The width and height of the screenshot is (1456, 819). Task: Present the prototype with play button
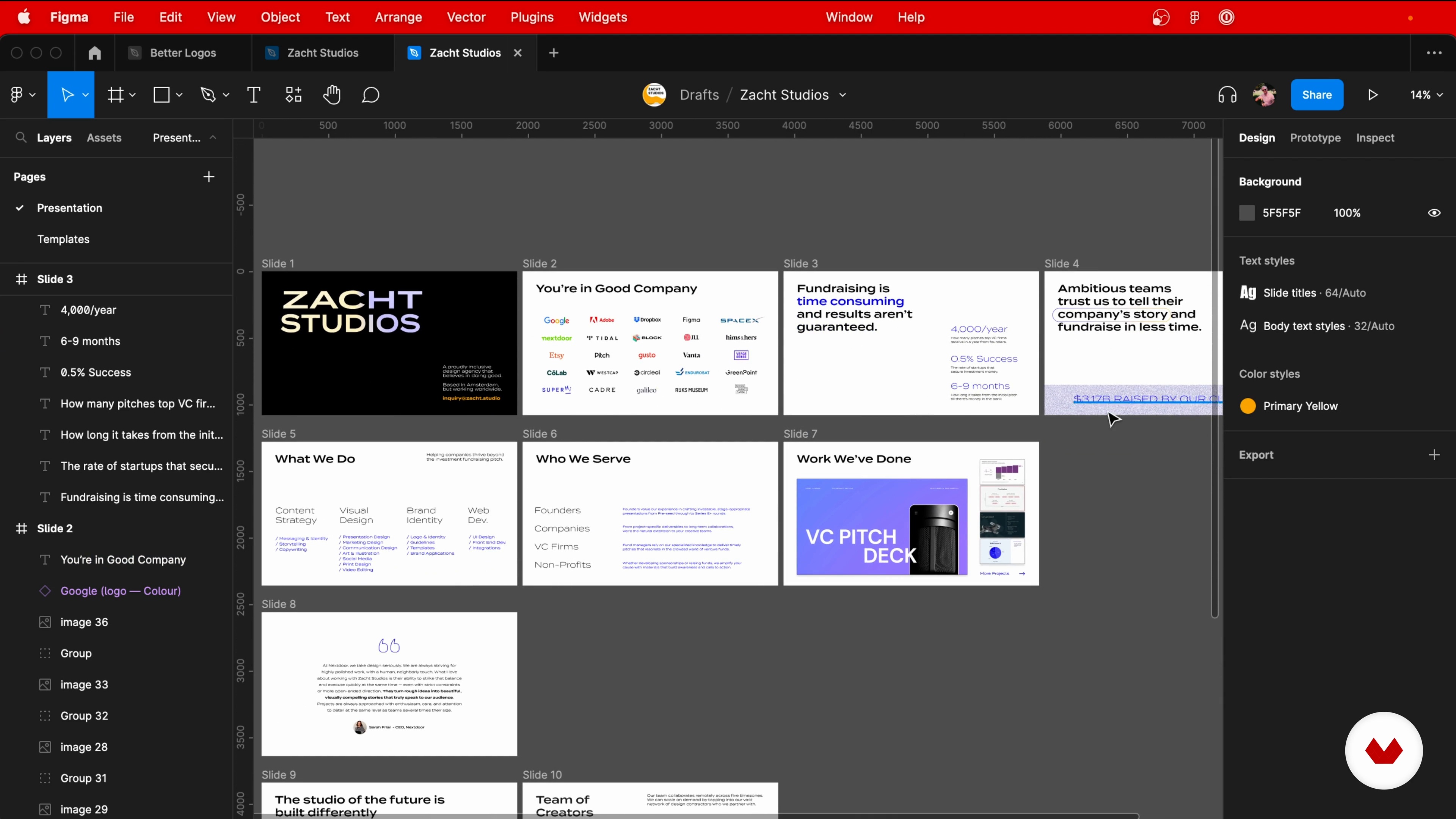point(1373,95)
